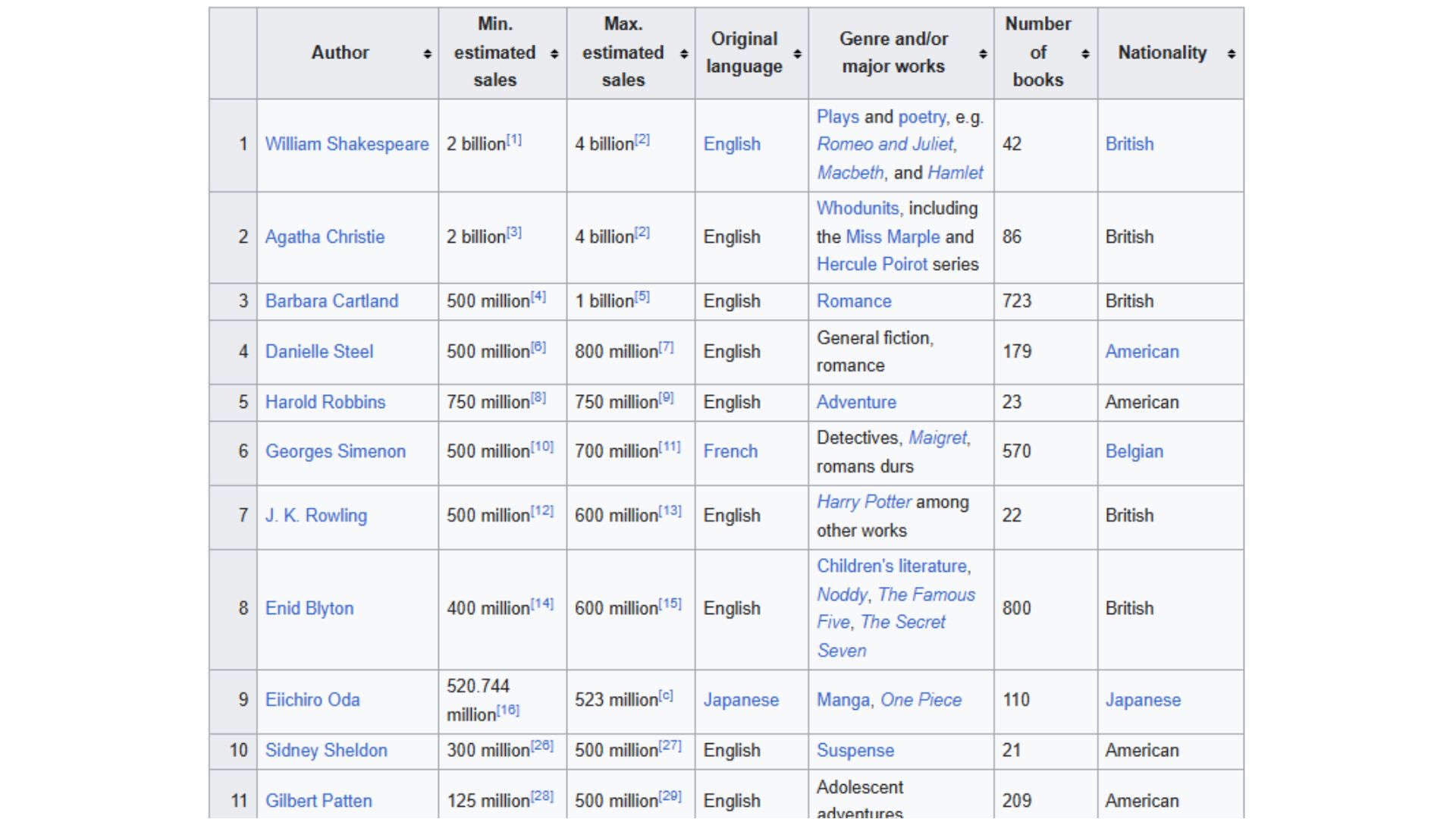Viewport: 1456px width, 819px height.
Task: Open Romeo and Juliet link
Action: pyautogui.click(x=885, y=144)
